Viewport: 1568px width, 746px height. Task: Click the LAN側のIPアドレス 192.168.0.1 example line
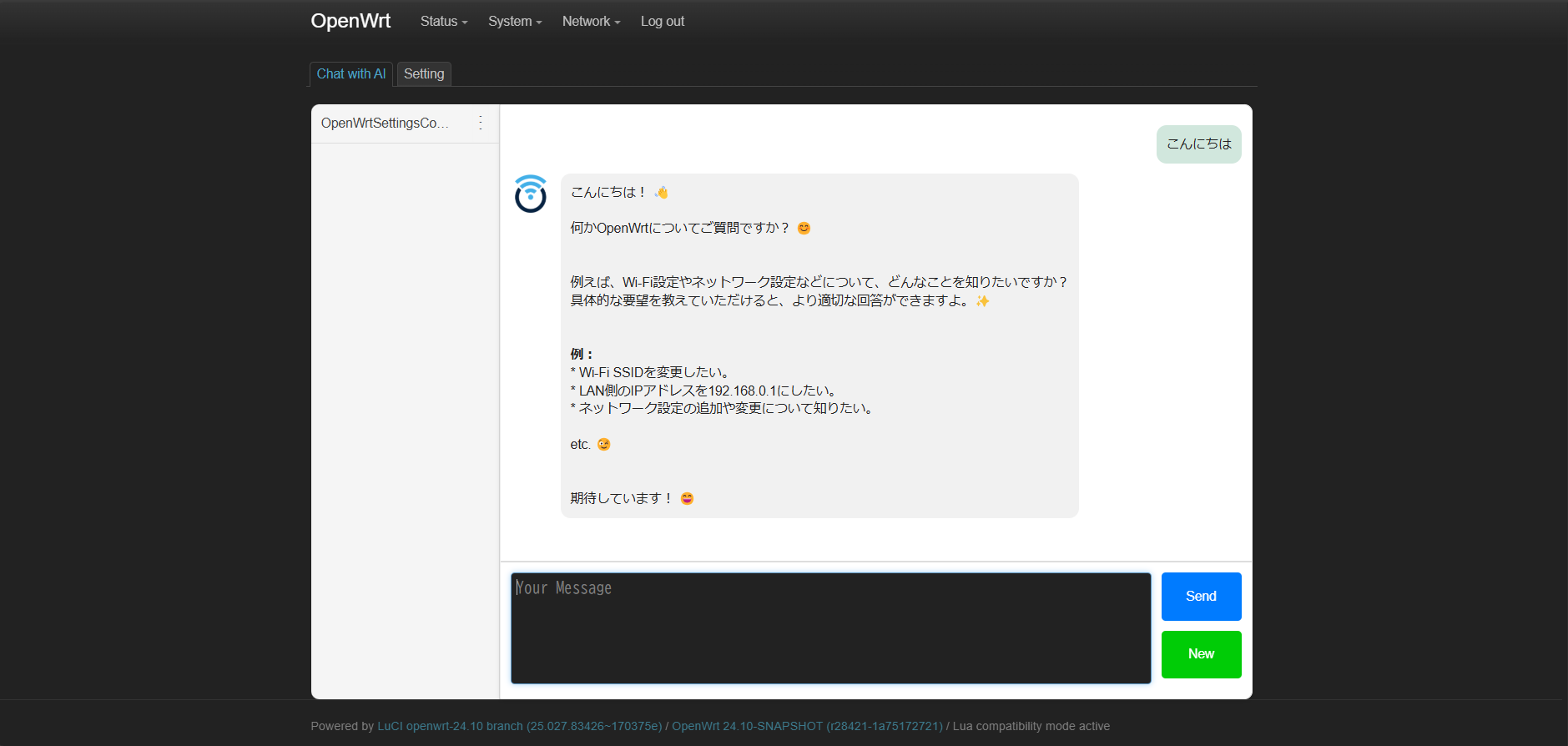pyautogui.click(x=705, y=391)
